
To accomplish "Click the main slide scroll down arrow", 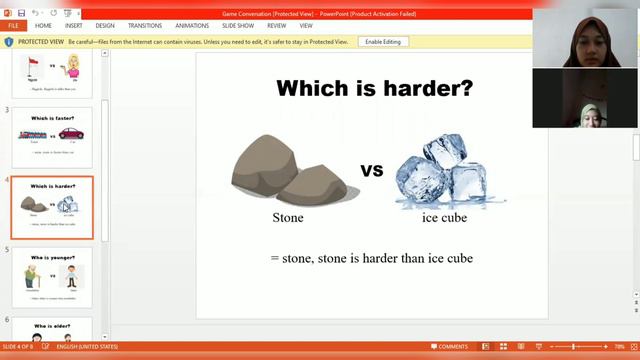I will click(x=636, y=294).
